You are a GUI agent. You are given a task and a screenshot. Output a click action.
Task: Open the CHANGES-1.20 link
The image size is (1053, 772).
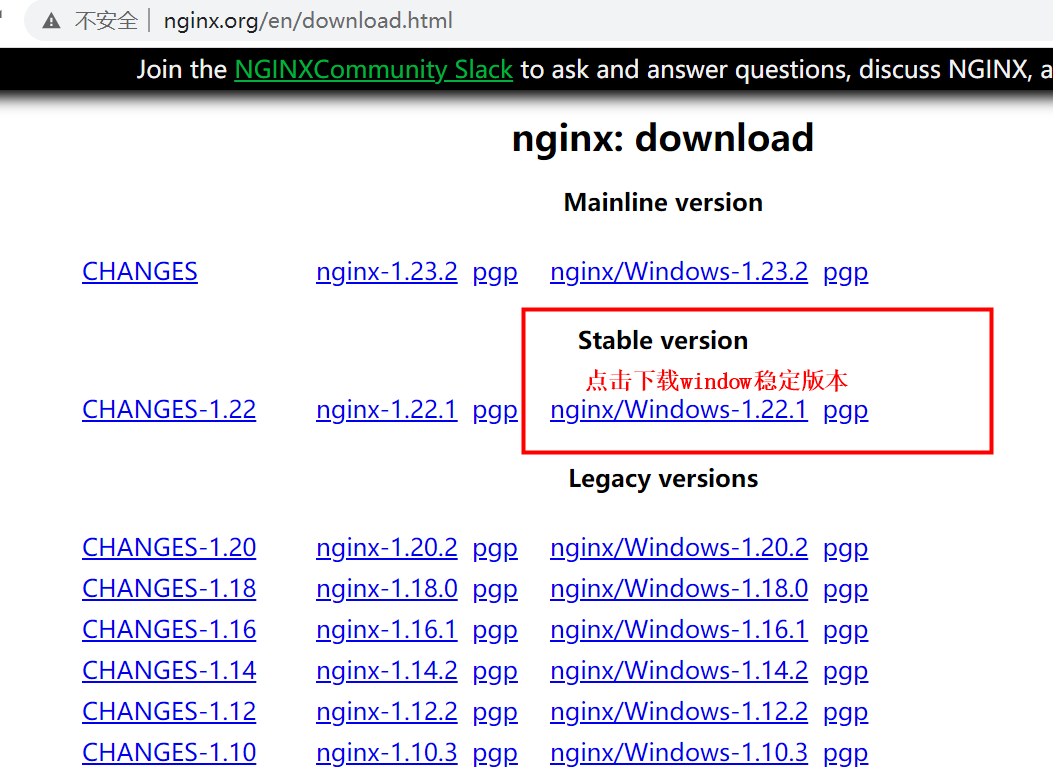[169, 548]
